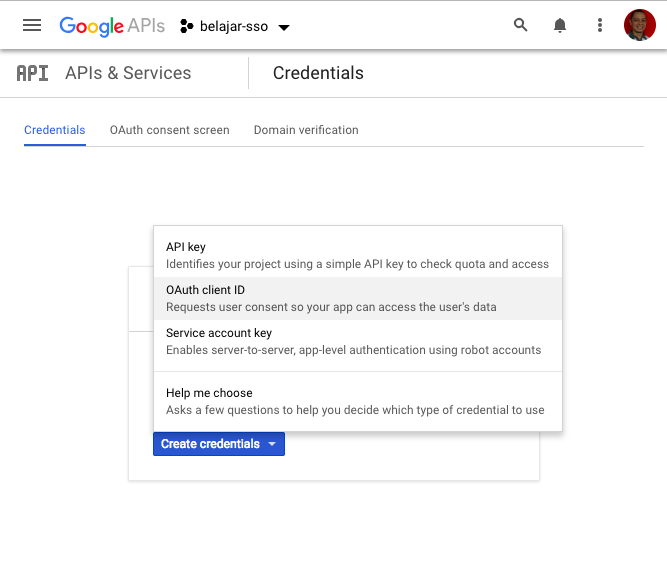This screenshot has width=667, height=568.
Task: Click the project dropdown arrow next to belajar-sso
Action: pos(284,28)
